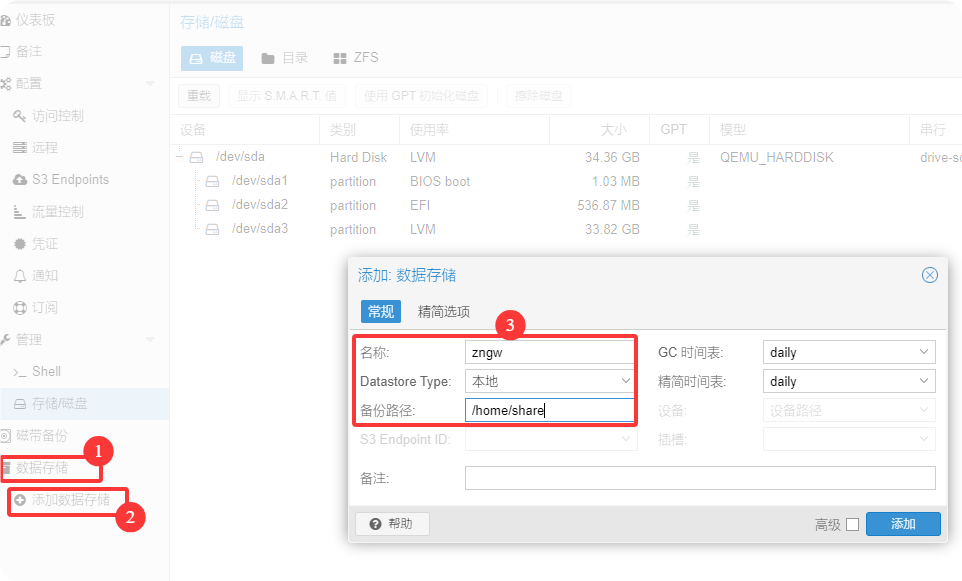Viewport: 962px width, 581px height.
Task: Open the 精简时间表 prune schedule dropdown
Action: [923, 381]
